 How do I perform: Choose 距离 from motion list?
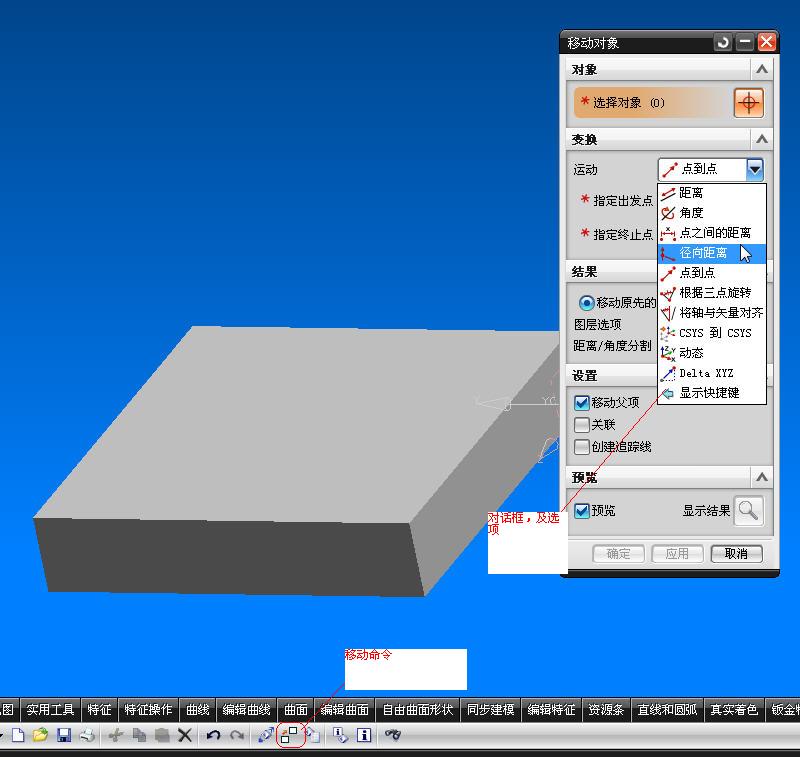tap(712, 193)
